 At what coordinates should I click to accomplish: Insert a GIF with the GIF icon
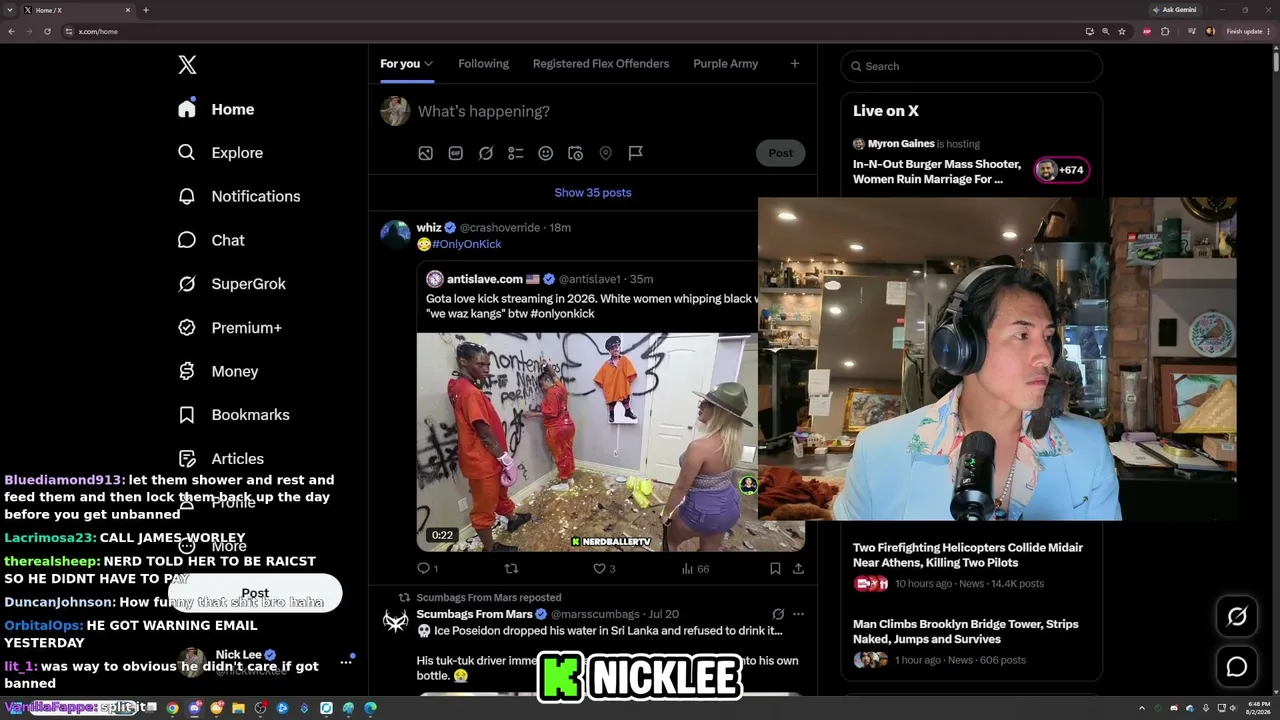click(x=456, y=153)
